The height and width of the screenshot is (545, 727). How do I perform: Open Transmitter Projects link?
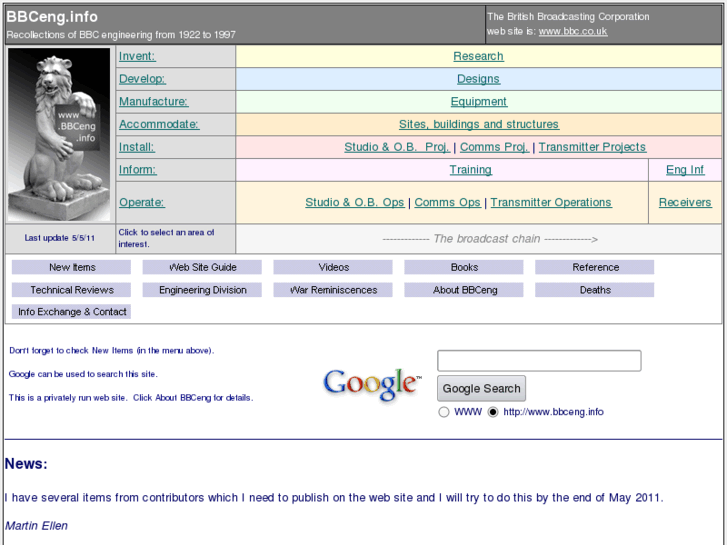click(592, 147)
